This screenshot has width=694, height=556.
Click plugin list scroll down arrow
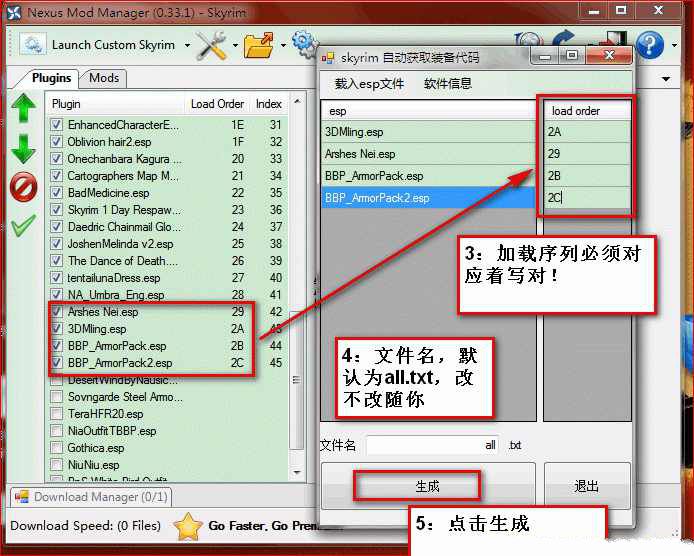(297, 472)
